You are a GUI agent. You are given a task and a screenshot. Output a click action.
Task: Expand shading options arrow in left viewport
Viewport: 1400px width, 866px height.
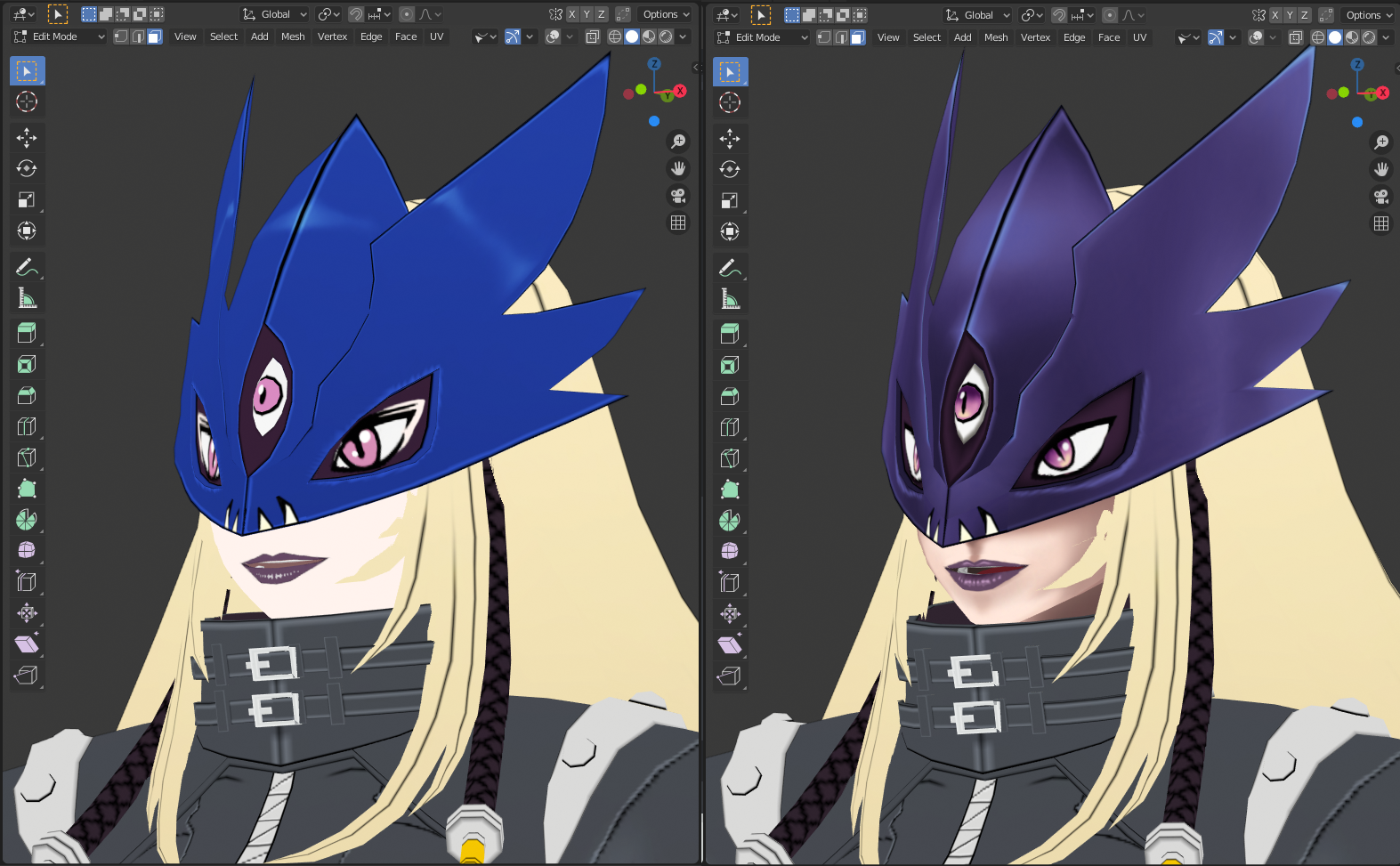click(x=683, y=36)
